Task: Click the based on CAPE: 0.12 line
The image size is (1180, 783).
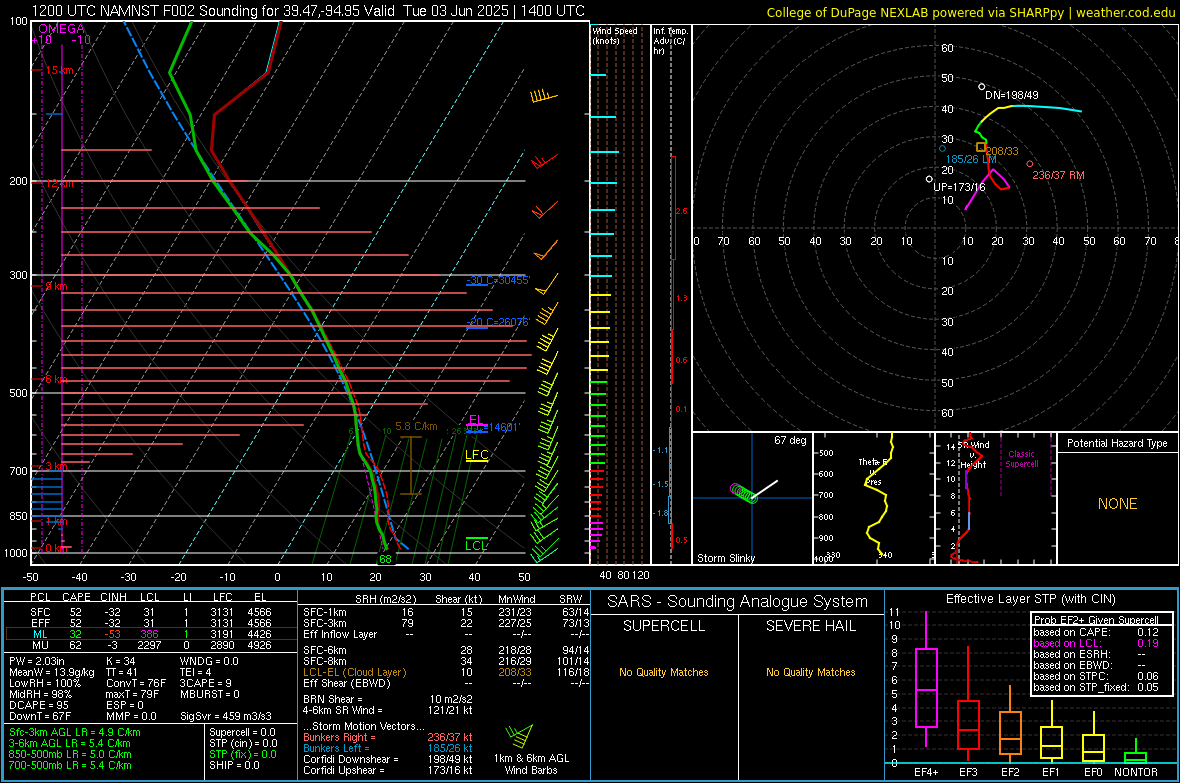Action: click(1096, 632)
